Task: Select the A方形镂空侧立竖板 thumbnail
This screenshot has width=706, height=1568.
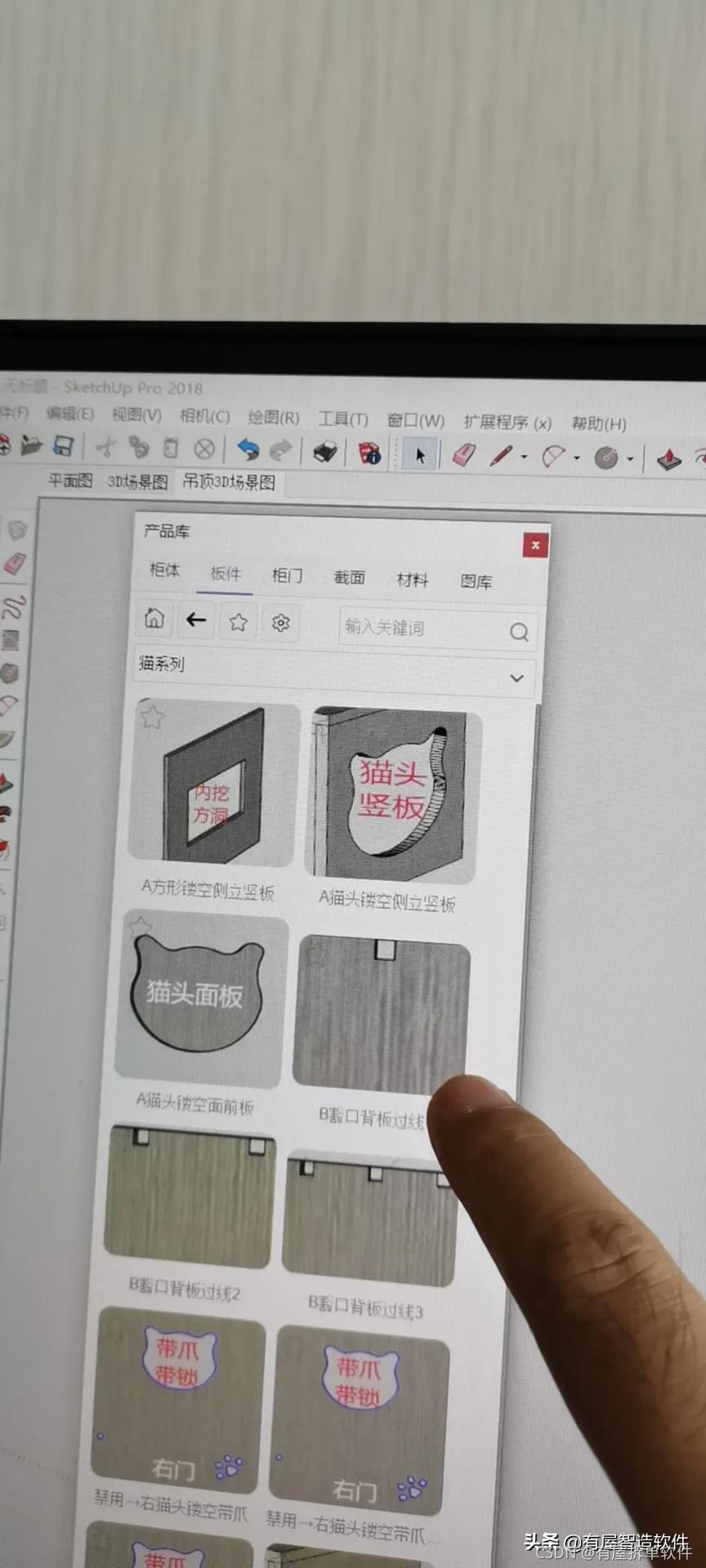Action: pyautogui.click(x=214, y=782)
